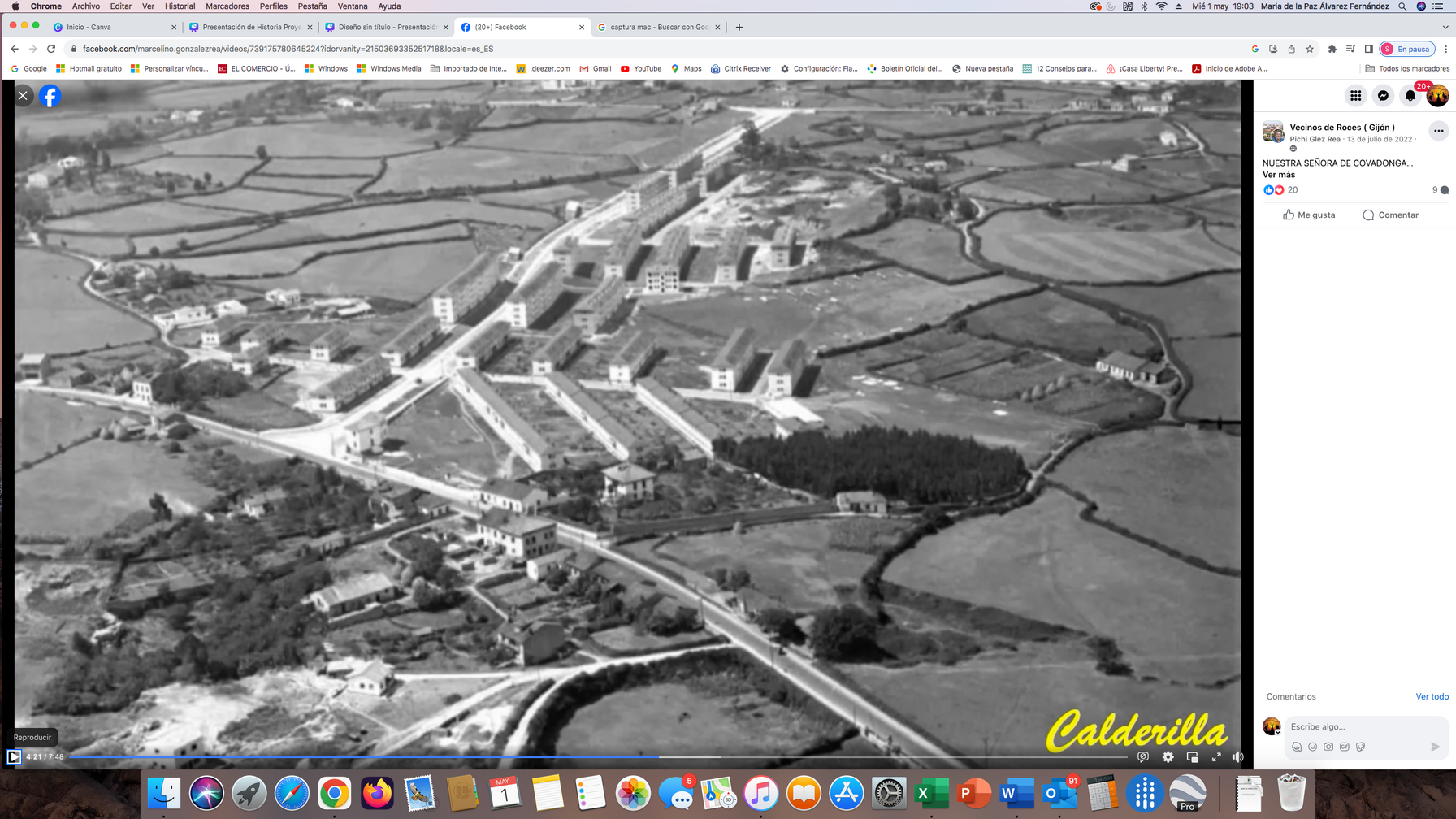Screen dimensions: 1456x819
Task: Open Facebook notifications bell
Action: coord(1410,96)
